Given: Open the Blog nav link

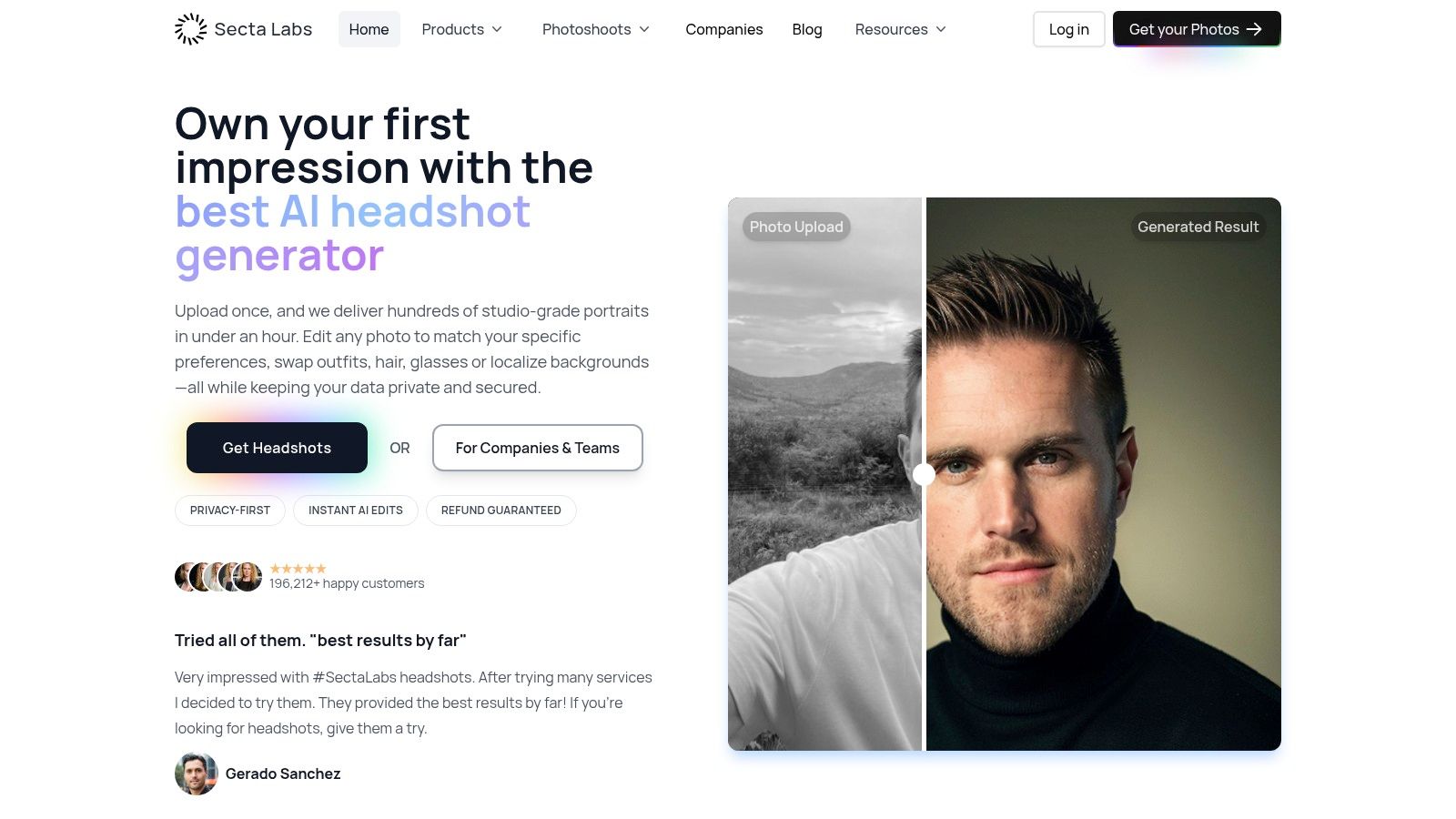Looking at the screenshot, I should coord(807,29).
